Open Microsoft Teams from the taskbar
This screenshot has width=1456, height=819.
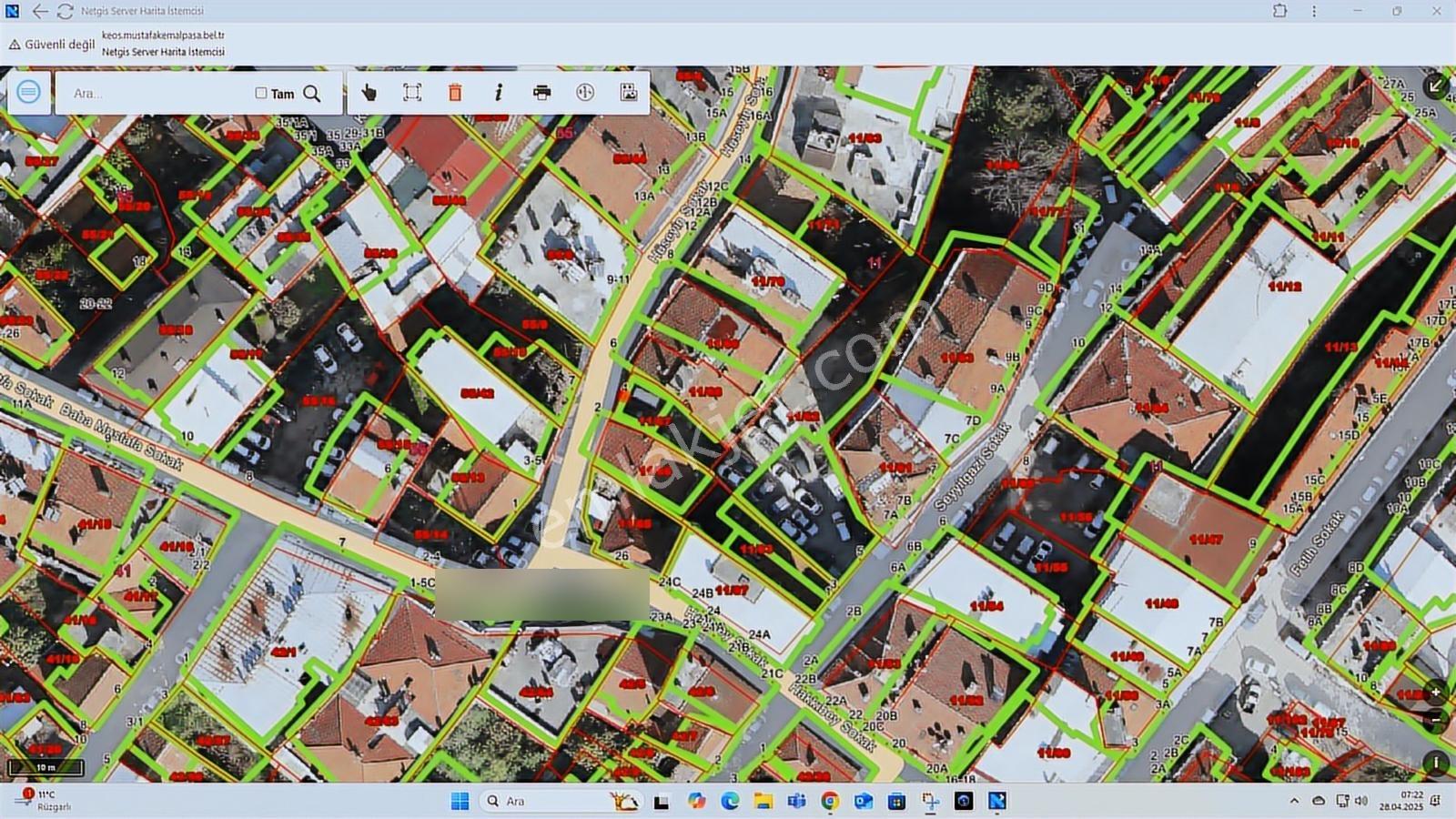[796, 801]
